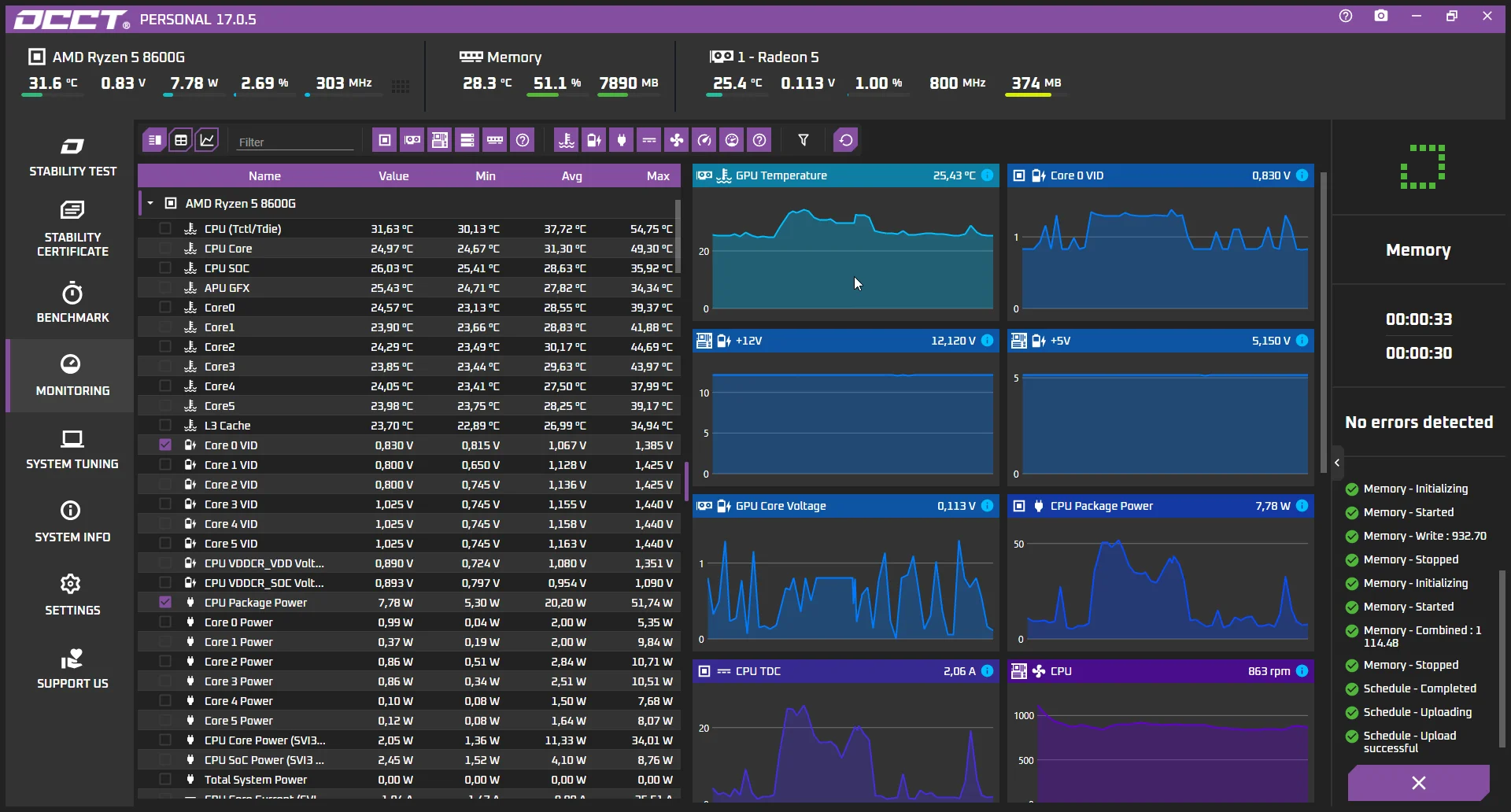Image resolution: width=1511 pixels, height=812 pixels.
Task: Toggle the voltage sensor type filter
Action: click(x=594, y=140)
